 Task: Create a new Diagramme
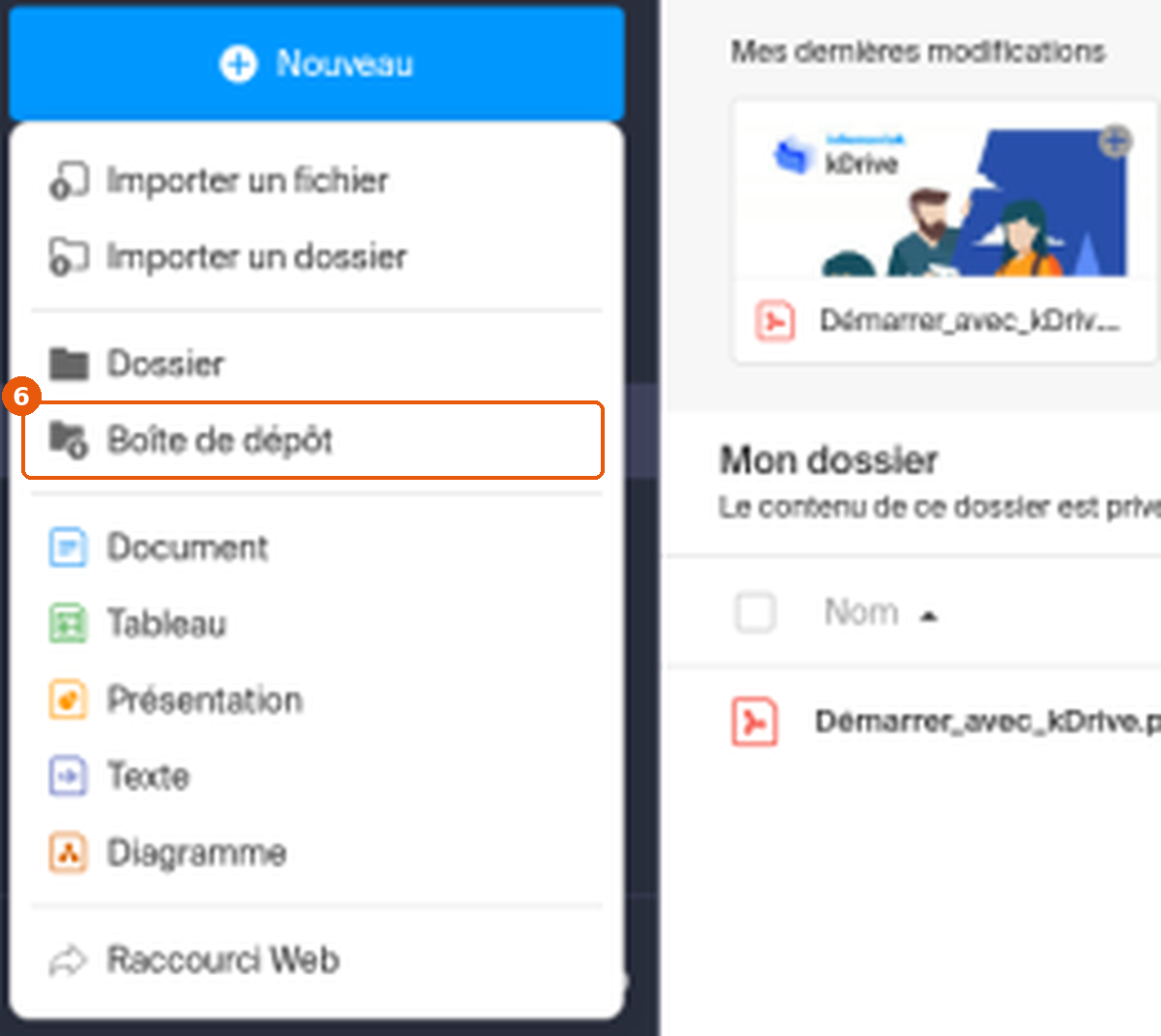pos(316,853)
